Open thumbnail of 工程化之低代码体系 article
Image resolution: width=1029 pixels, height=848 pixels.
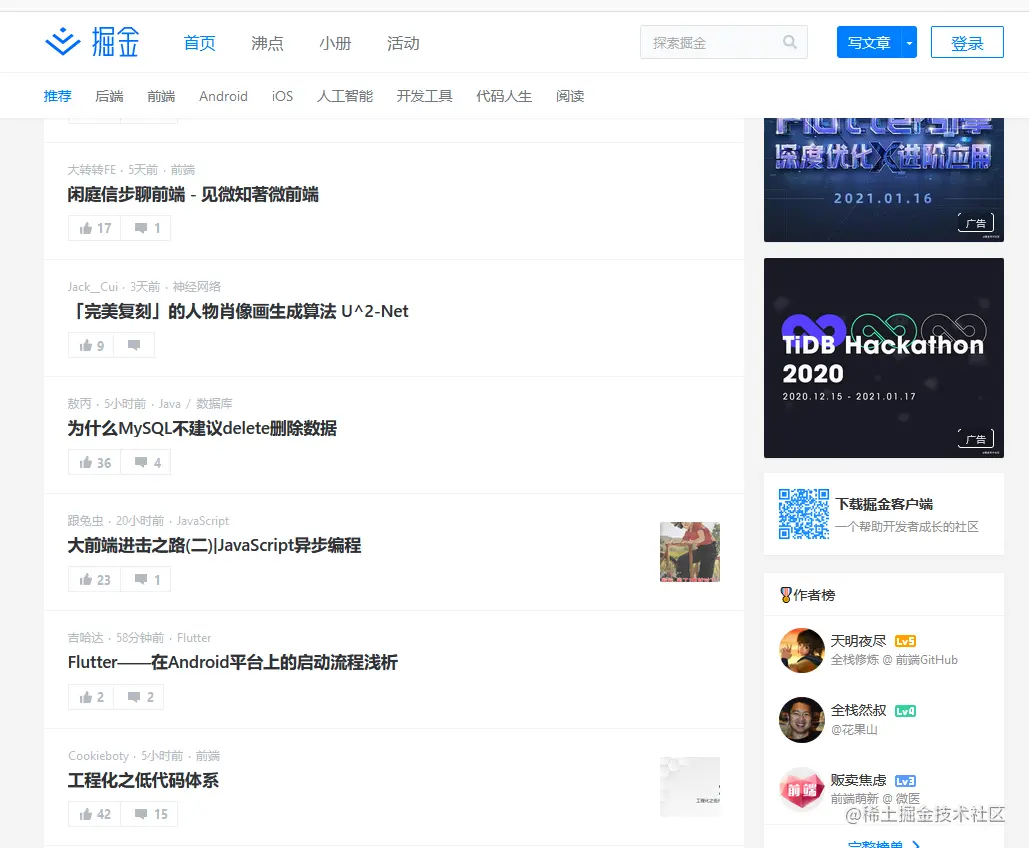click(690, 787)
